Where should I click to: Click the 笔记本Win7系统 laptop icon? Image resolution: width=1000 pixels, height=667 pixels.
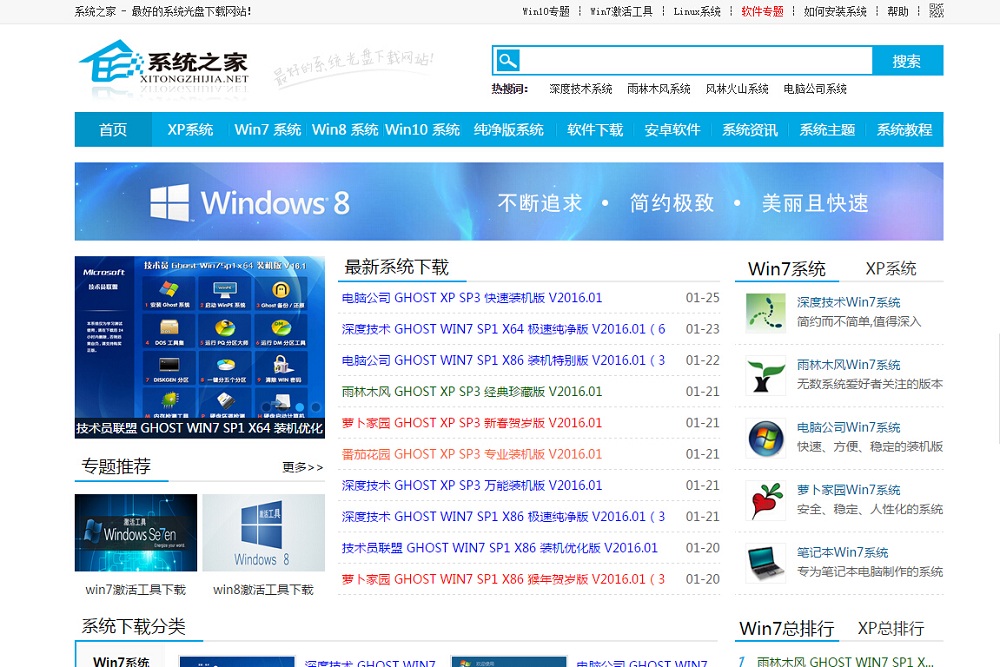coord(765,562)
